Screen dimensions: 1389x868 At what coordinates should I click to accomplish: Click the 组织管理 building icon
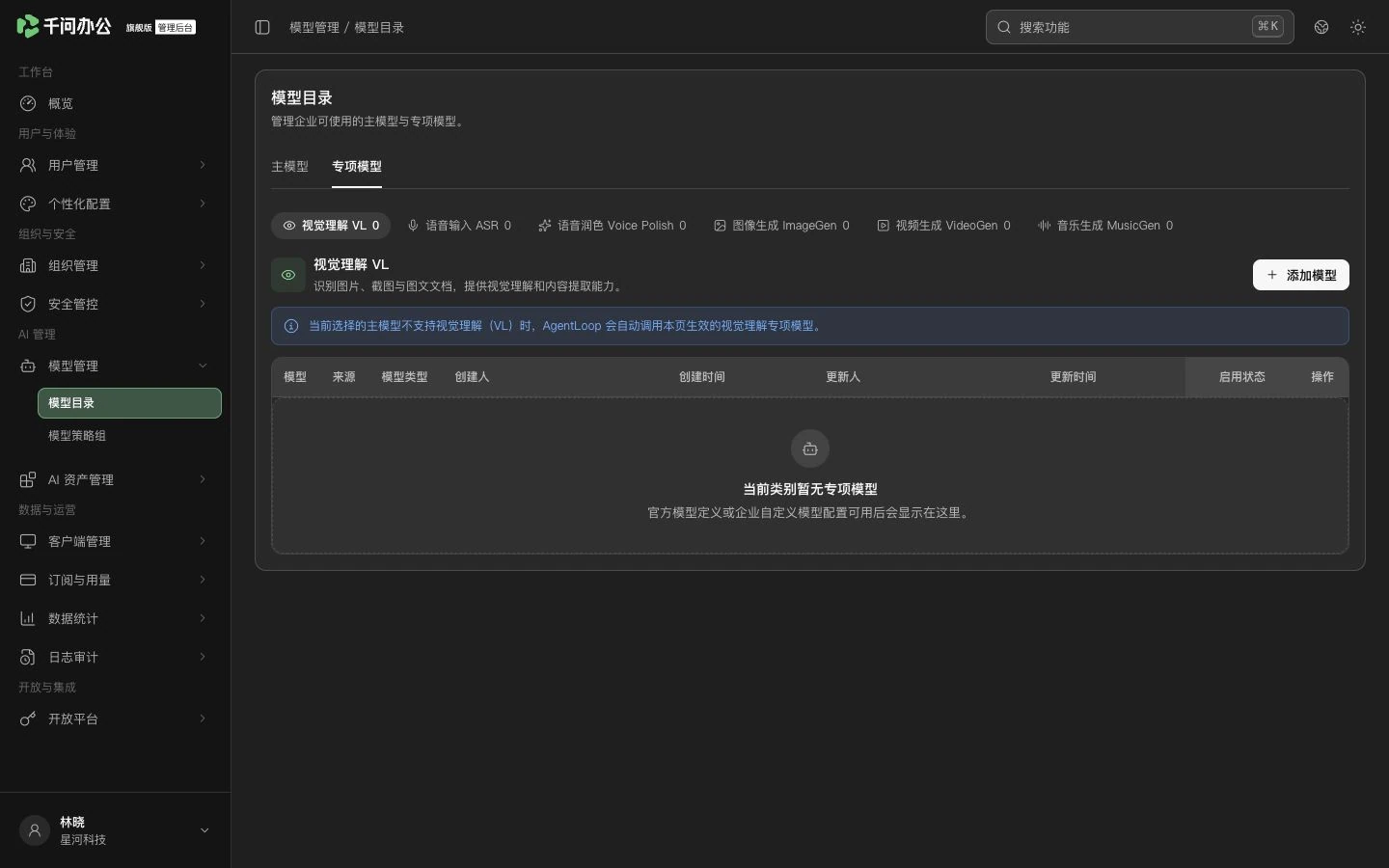[x=28, y=265]
